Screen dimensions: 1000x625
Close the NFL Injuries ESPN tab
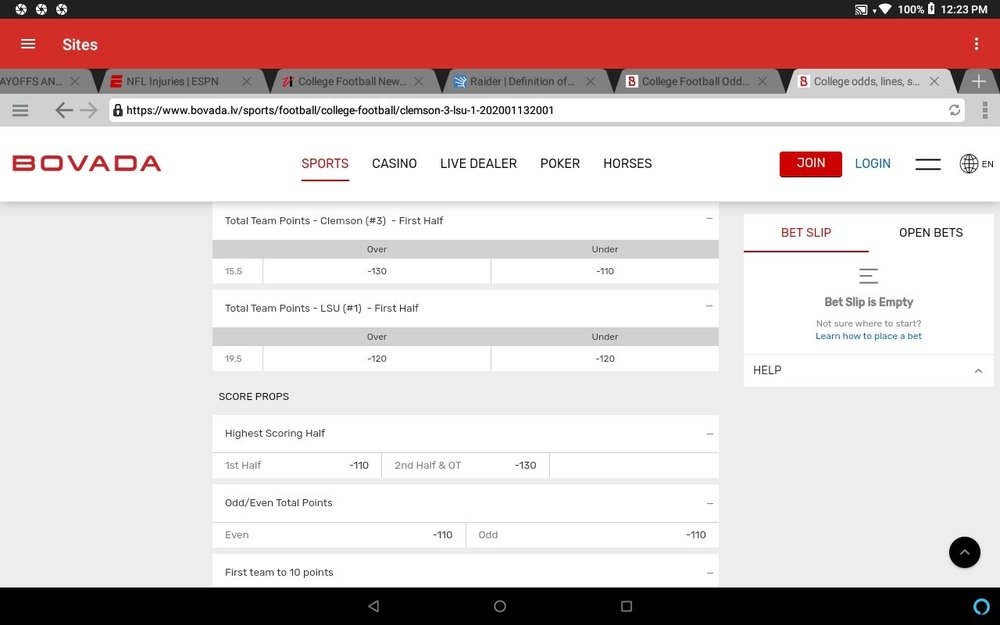pos(247,81)
